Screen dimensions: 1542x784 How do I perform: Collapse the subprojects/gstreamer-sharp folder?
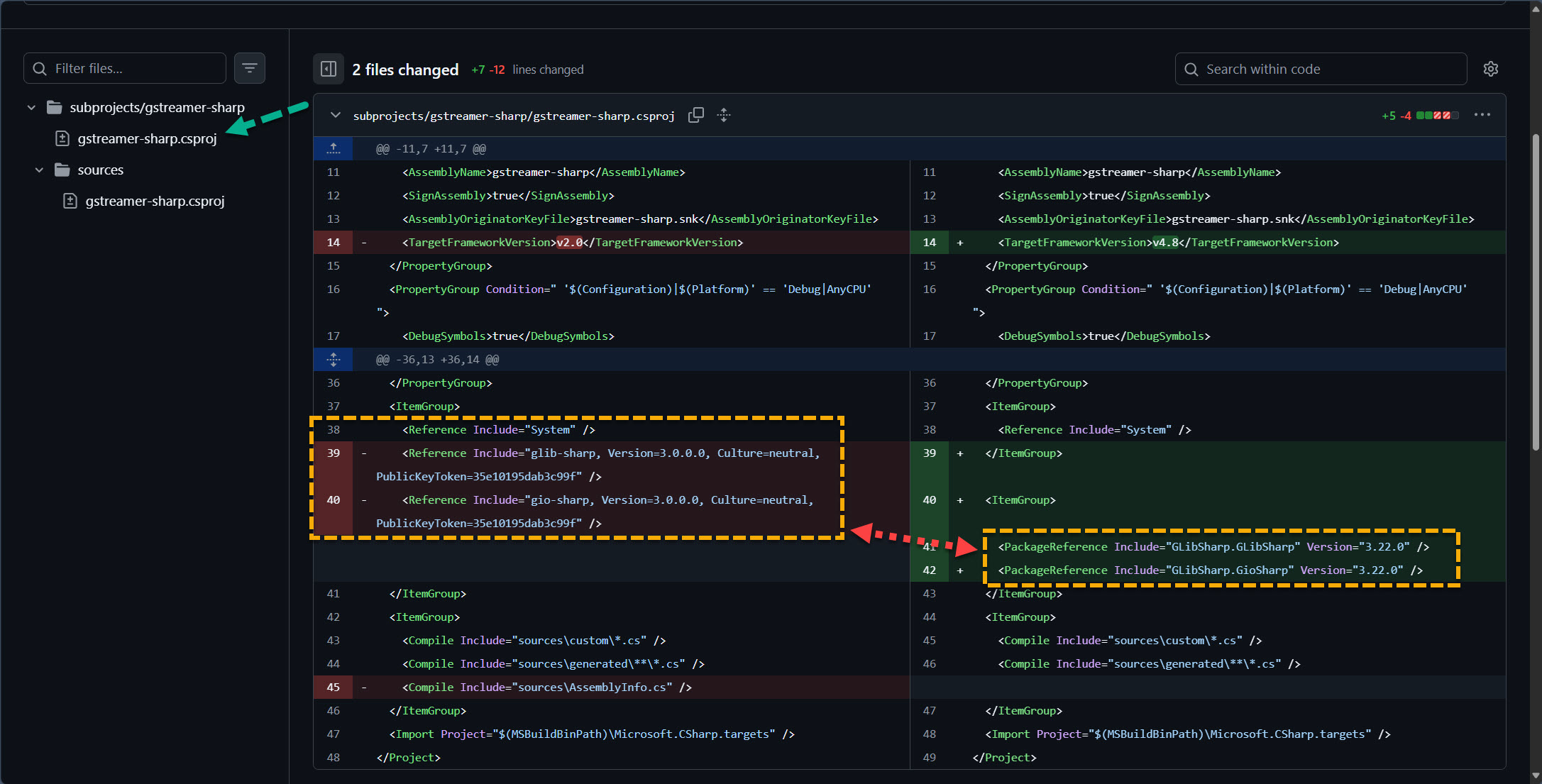(x=31, y=108)
